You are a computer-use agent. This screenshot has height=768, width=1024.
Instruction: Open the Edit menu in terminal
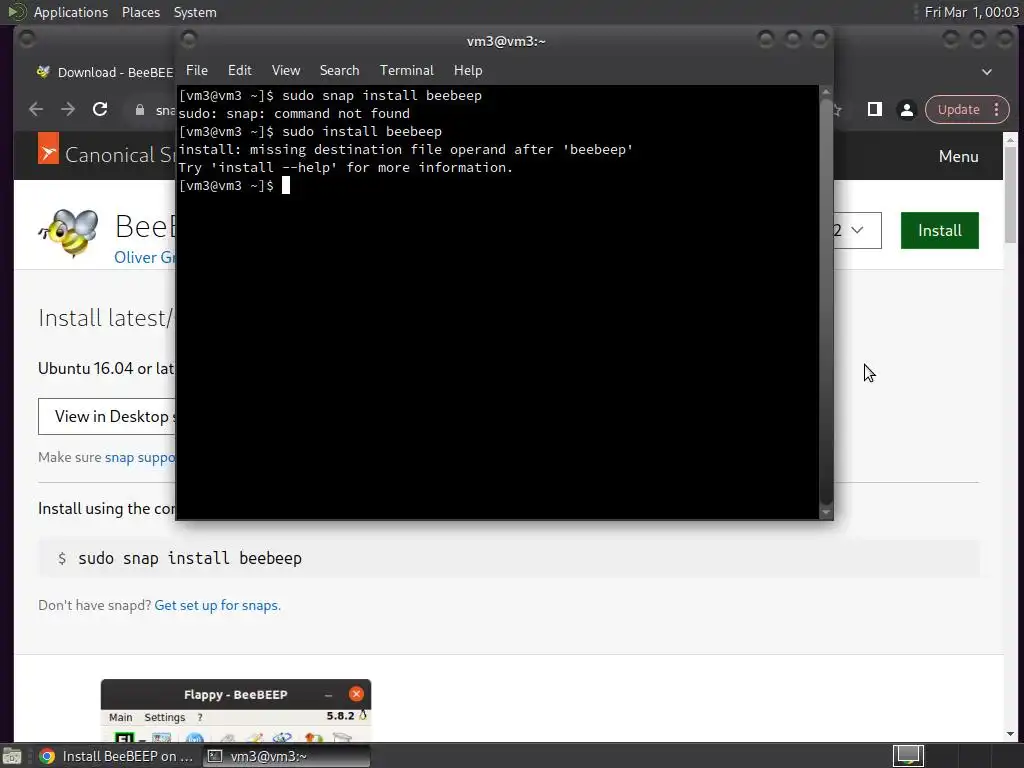240,71
